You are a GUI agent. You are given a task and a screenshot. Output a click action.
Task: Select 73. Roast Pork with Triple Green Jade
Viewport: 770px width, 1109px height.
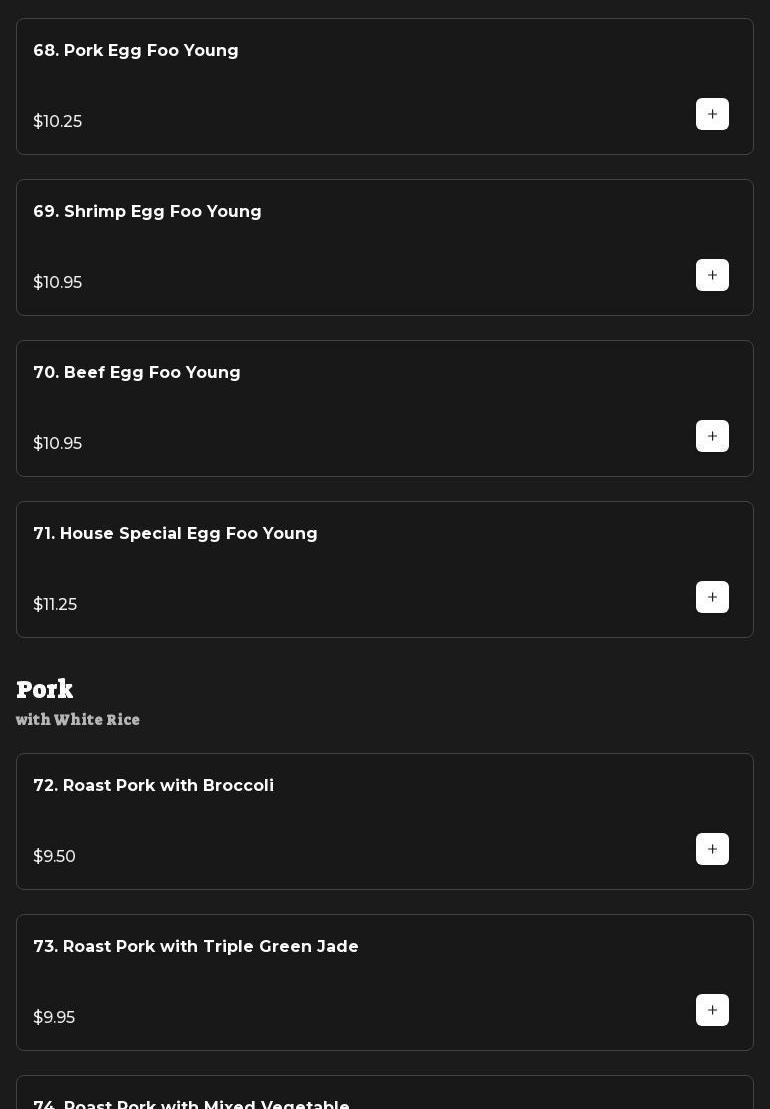(196, 947)
